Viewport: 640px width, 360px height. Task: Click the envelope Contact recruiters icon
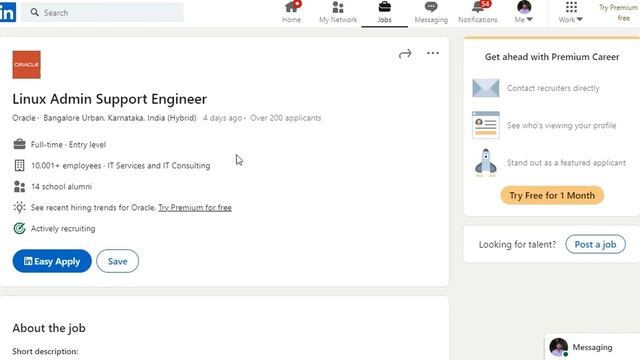tap(486, 88)
